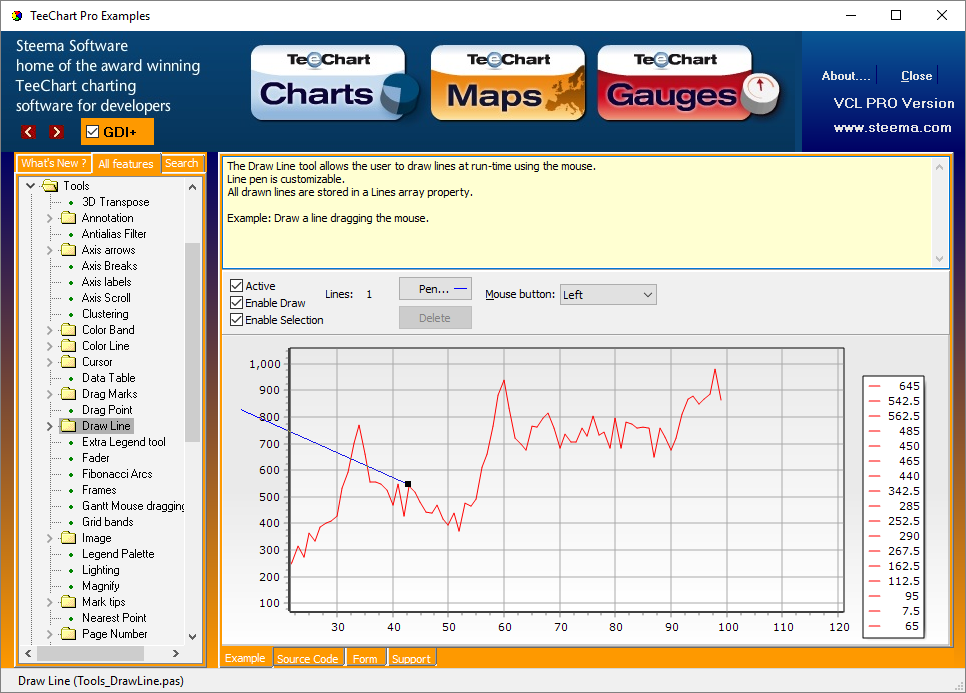Select the 3D Transpose tree item
Screen dimensions: 966x693
pos(116,202)
